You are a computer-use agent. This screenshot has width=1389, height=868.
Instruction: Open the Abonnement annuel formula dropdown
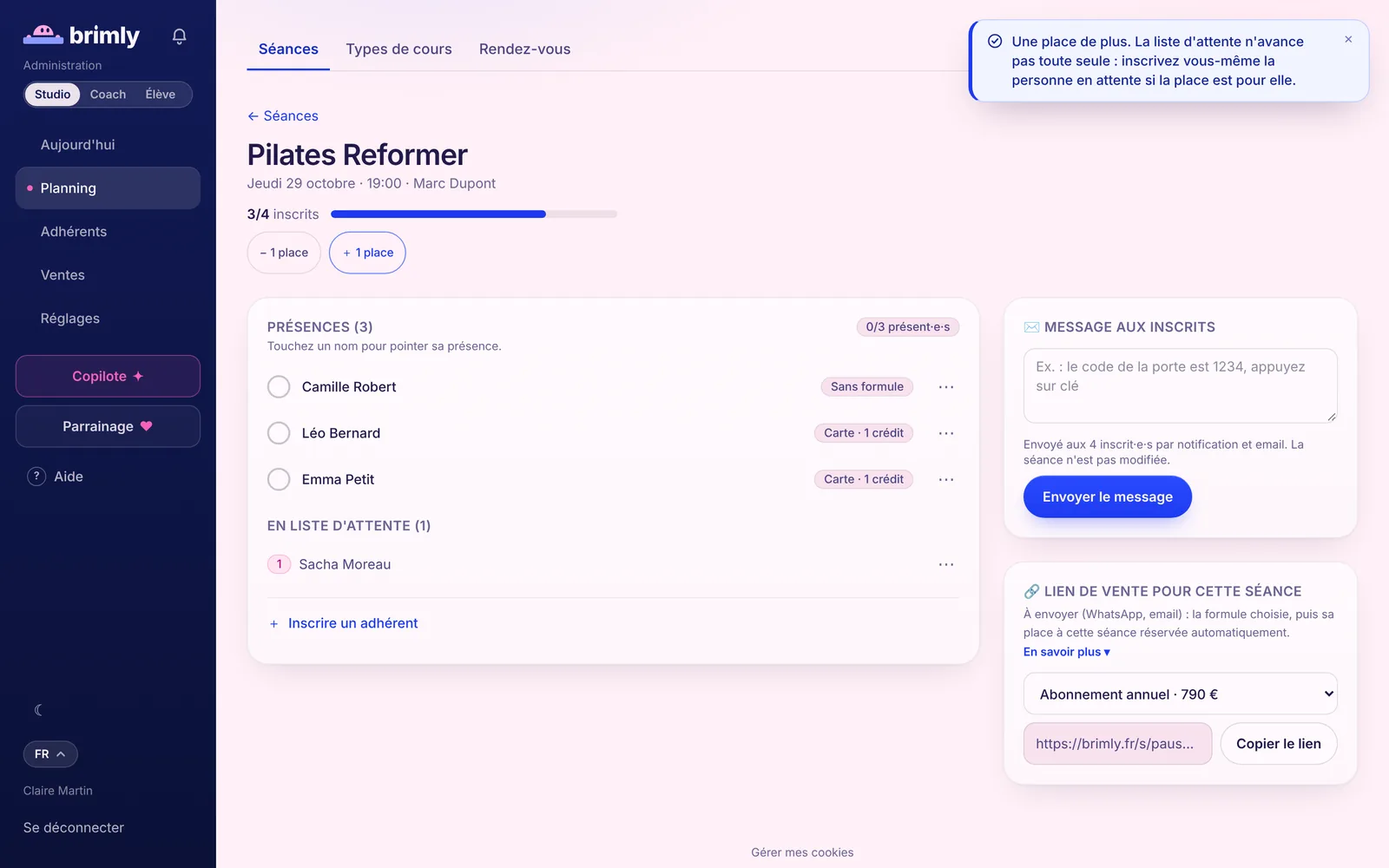pos(1181,694)
